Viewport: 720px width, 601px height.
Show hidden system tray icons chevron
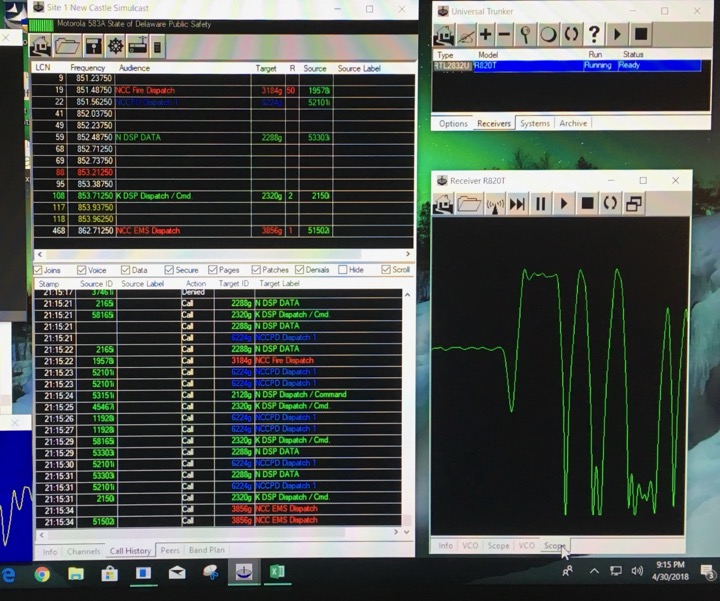click(594, 572)
